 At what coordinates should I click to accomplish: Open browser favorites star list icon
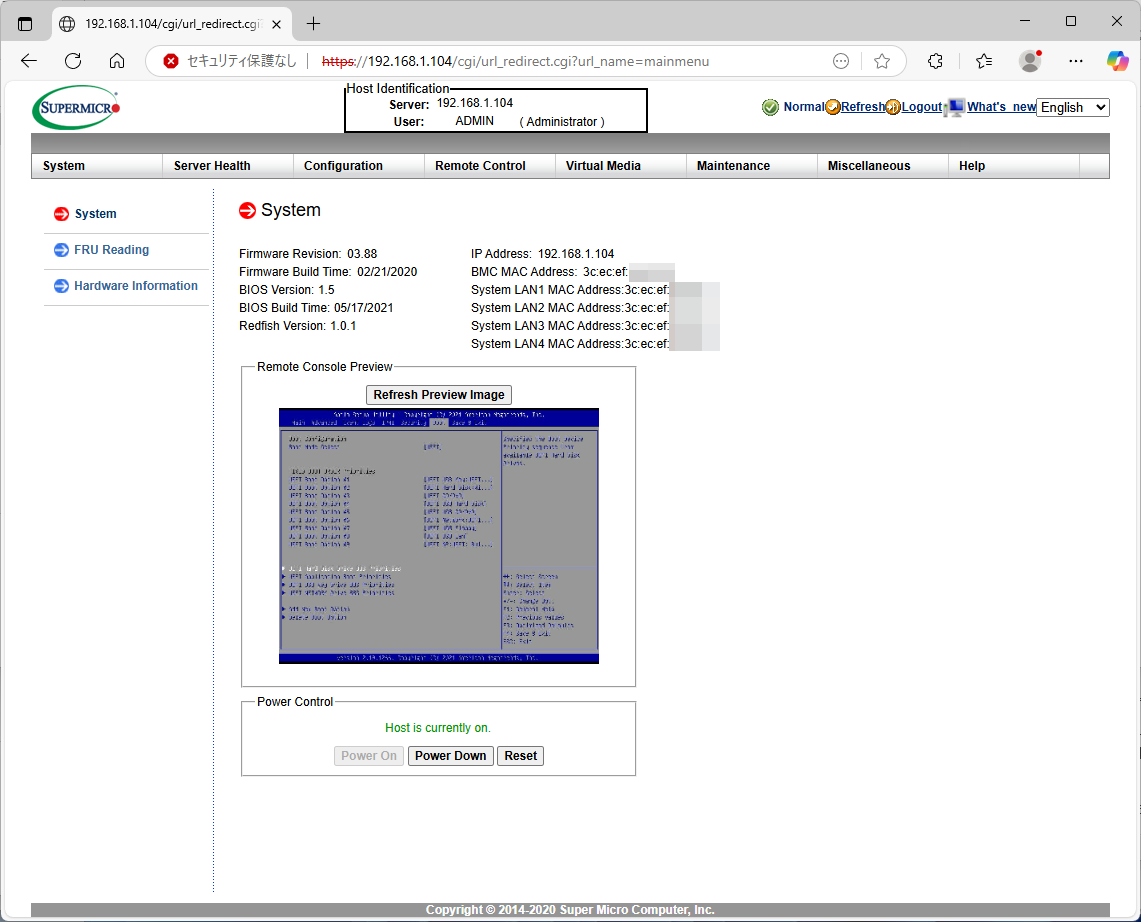coord(984,61)
